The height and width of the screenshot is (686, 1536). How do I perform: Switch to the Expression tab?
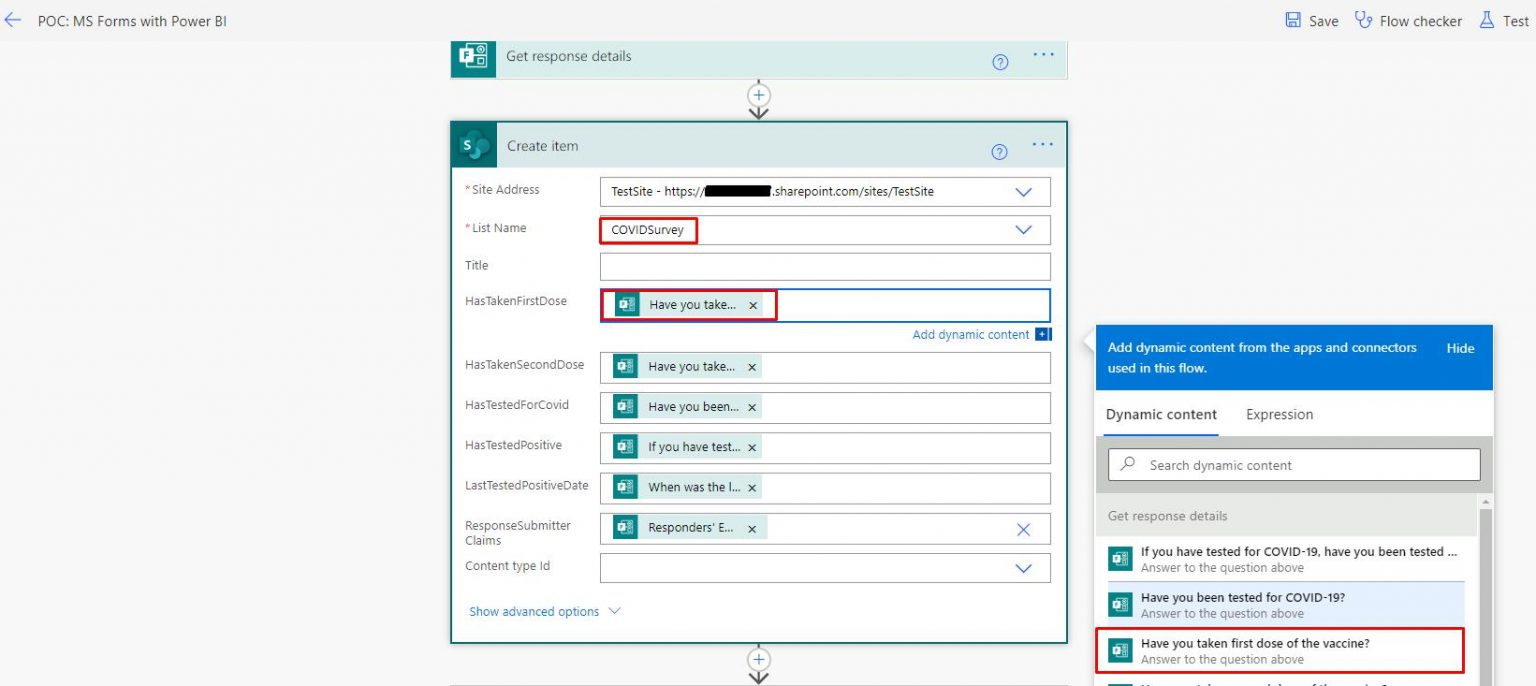click(x=1279, y=414)
